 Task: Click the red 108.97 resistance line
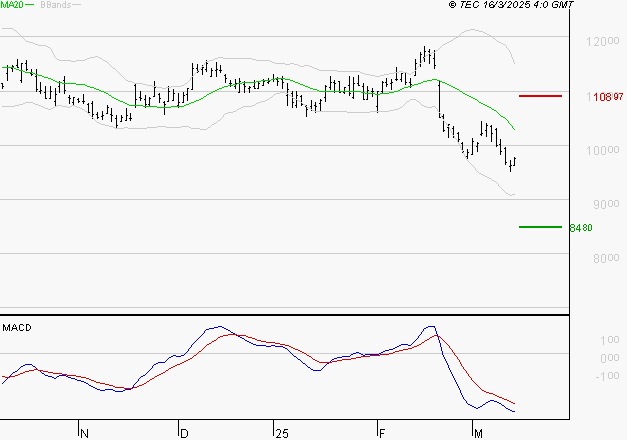click(x=540, y=96)
